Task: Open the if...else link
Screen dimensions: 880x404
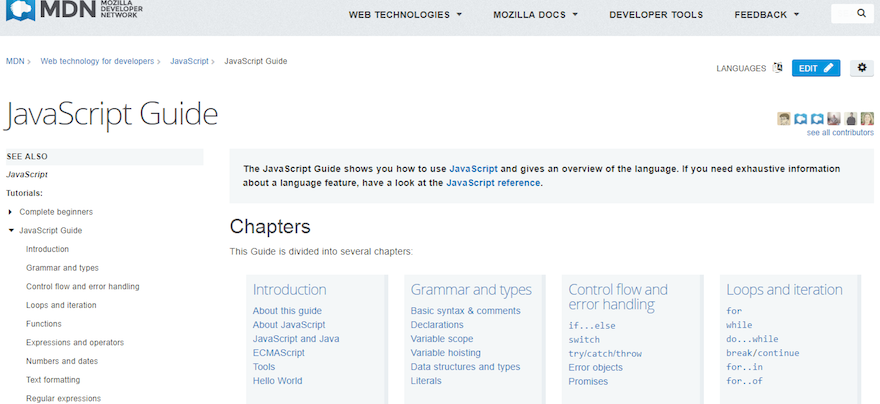Action: tap(592, 325)
